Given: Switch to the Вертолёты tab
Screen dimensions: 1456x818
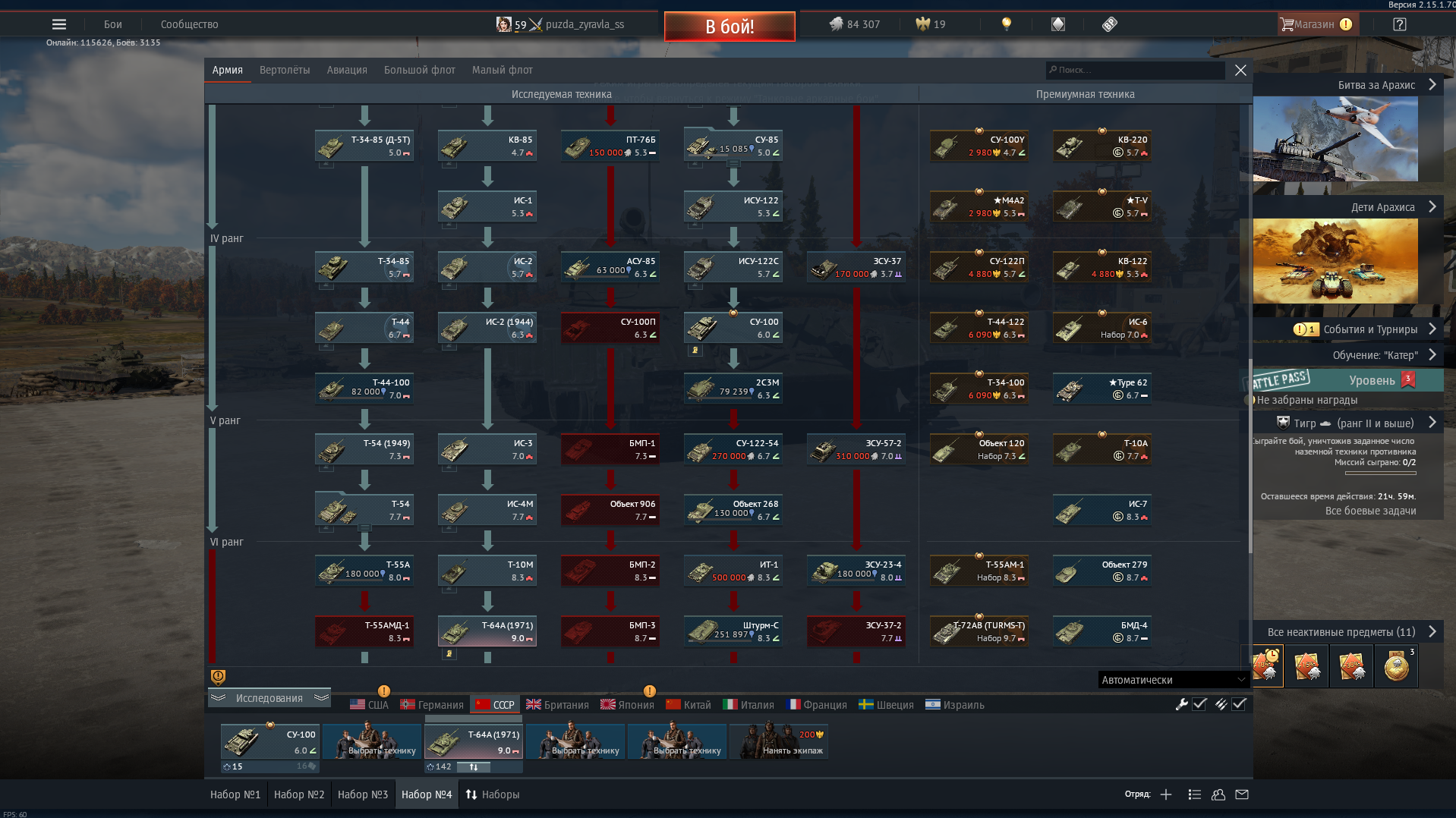Looking at the screenshot, I should pyautogui.click(x=285, y=70).
